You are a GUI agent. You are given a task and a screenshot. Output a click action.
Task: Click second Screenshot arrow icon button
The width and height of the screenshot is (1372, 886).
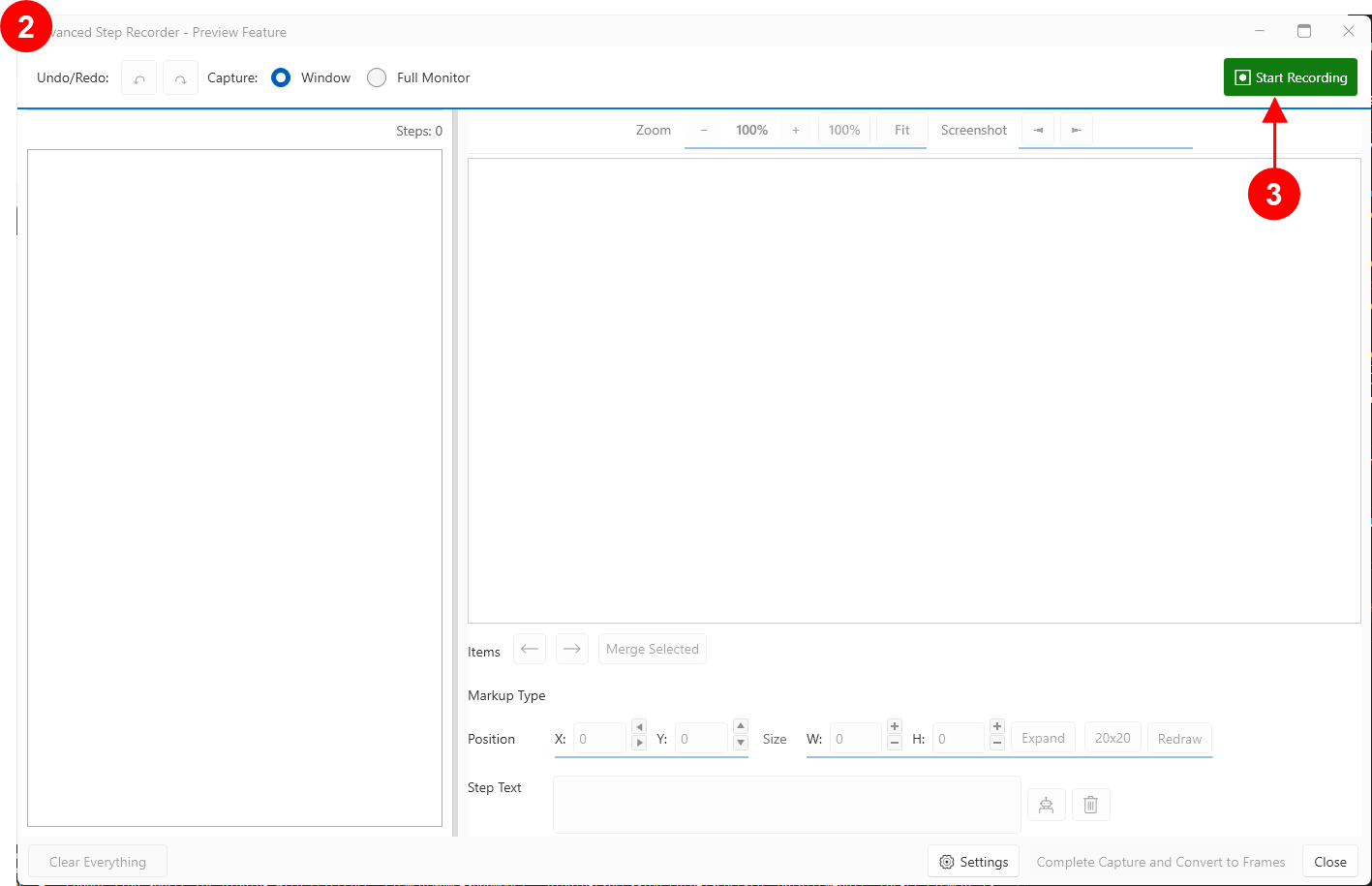(x=1076, y=130)
